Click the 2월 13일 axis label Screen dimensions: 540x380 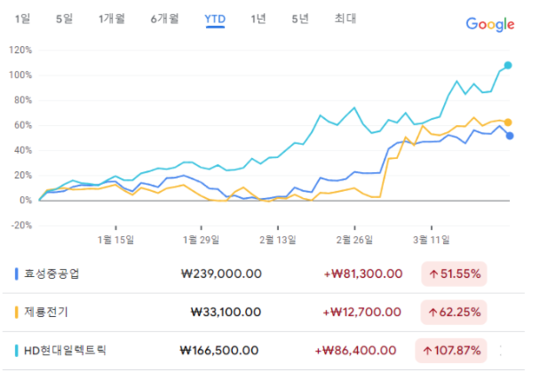point(278,239)
